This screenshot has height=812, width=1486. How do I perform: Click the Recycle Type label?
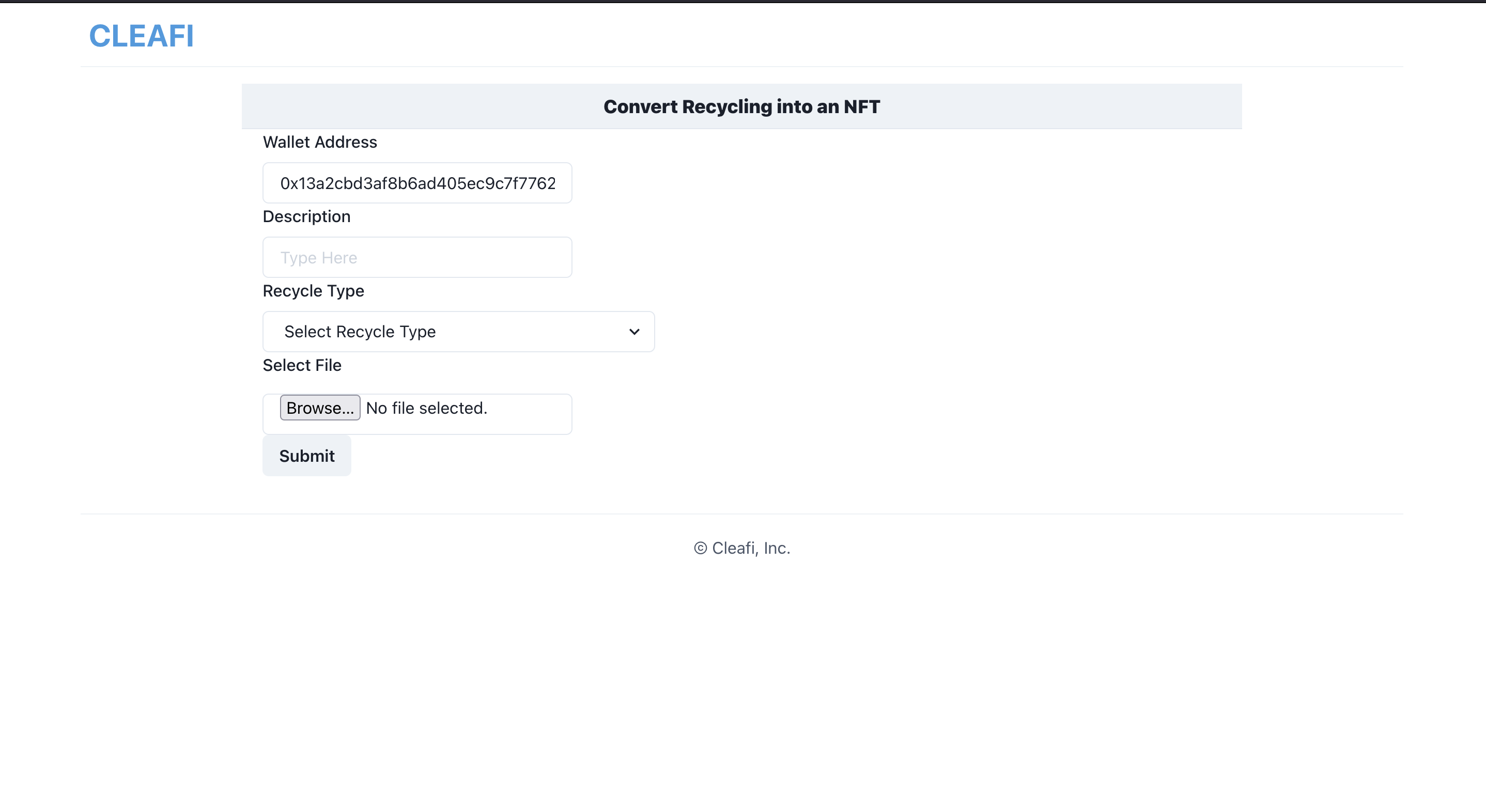(313, 291)
